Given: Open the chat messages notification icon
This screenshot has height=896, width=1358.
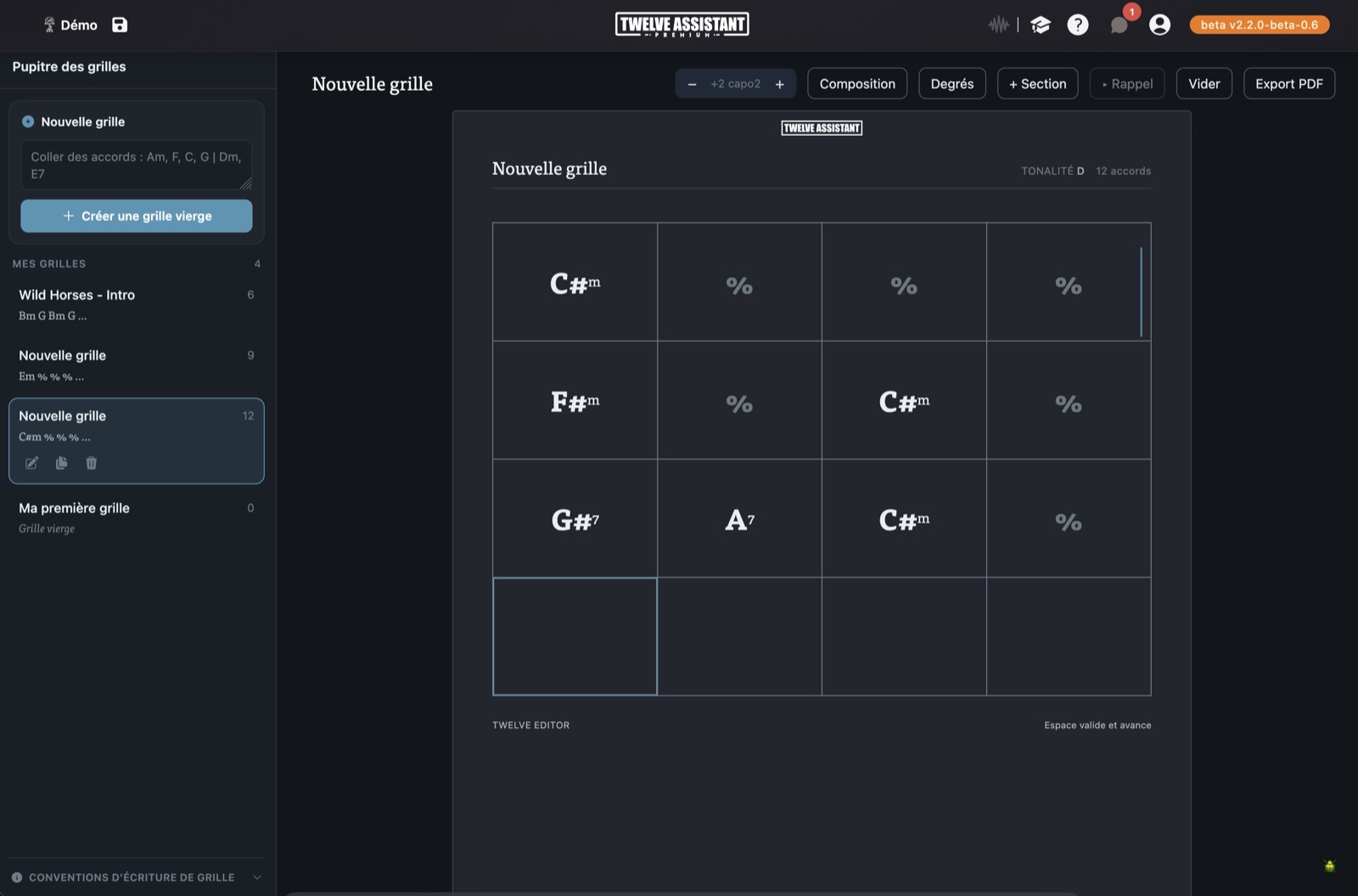Looking at the screenshot, I should [1120, 25].
